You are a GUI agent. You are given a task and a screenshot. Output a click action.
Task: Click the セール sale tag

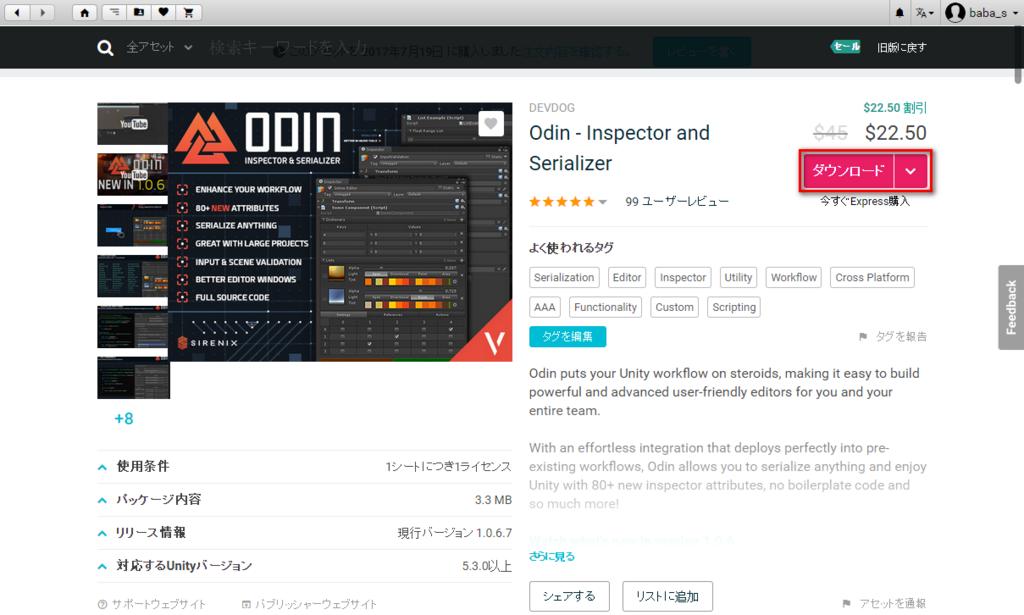coord(846,46)
